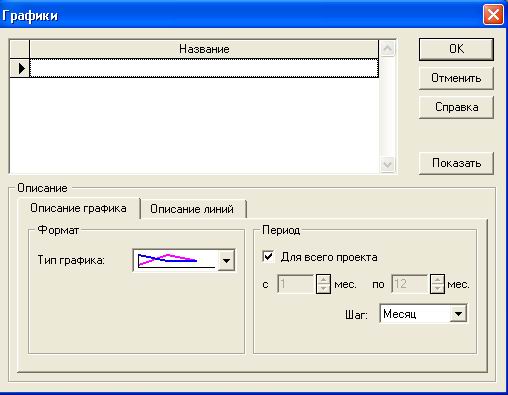Click the empty name cell in first row
Screen dimensions: 508x395
point(204,68)
